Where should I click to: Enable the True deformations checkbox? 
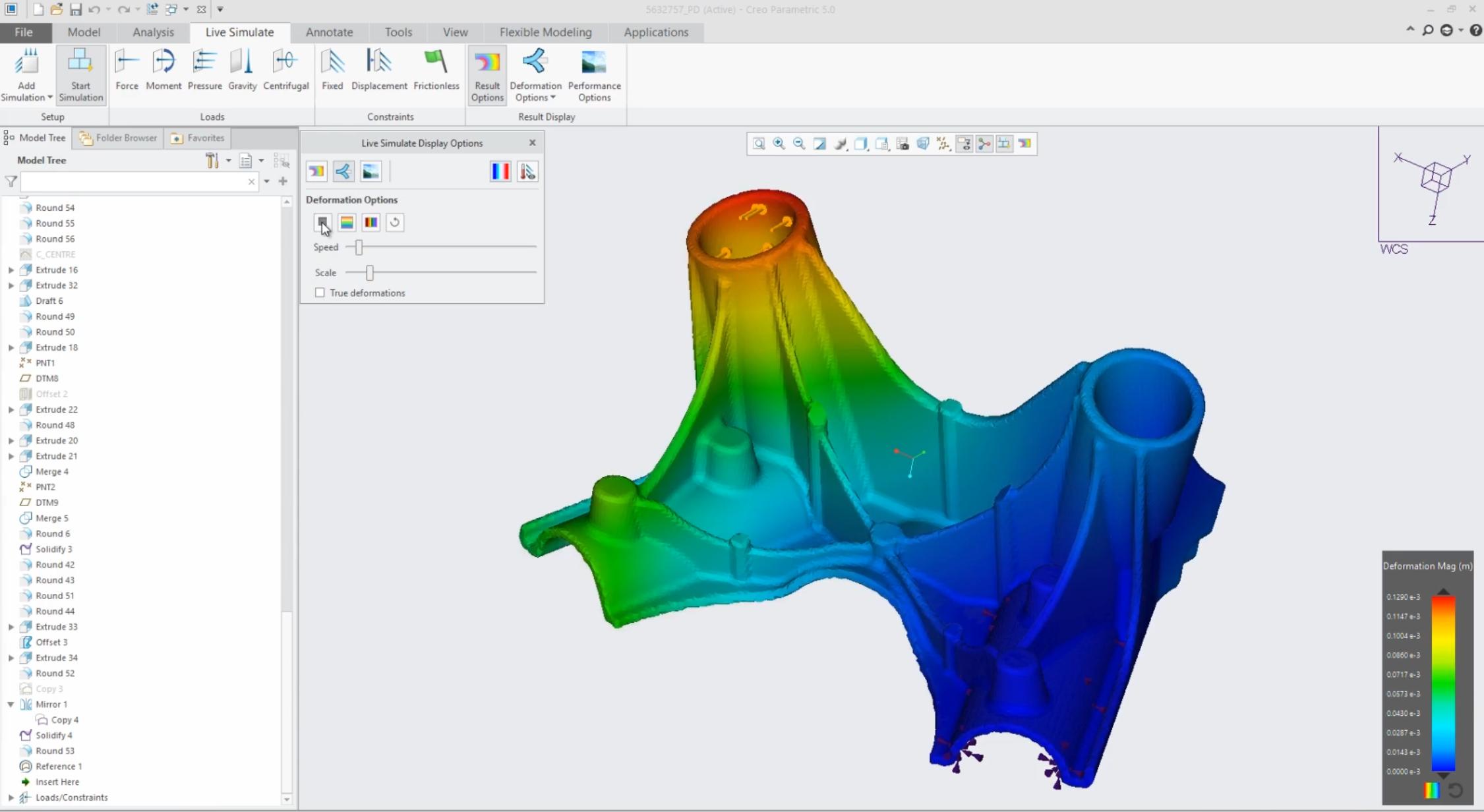click(x=320, y=292)
